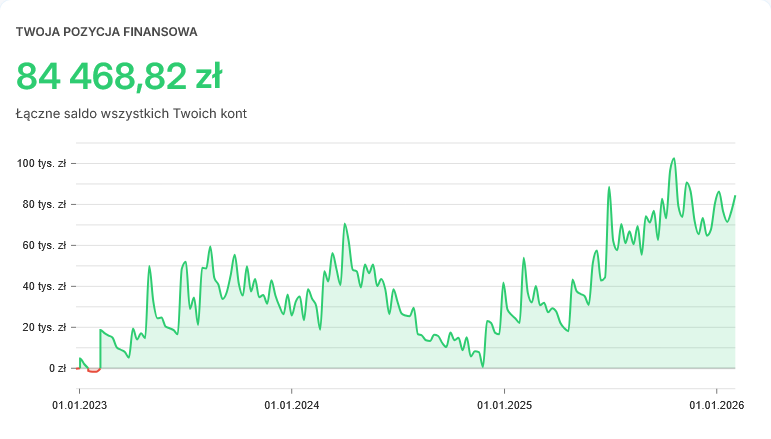Click the last data point at the chart's right end
The height and width of the screenshot is (439, 771).
pos(735,196)
